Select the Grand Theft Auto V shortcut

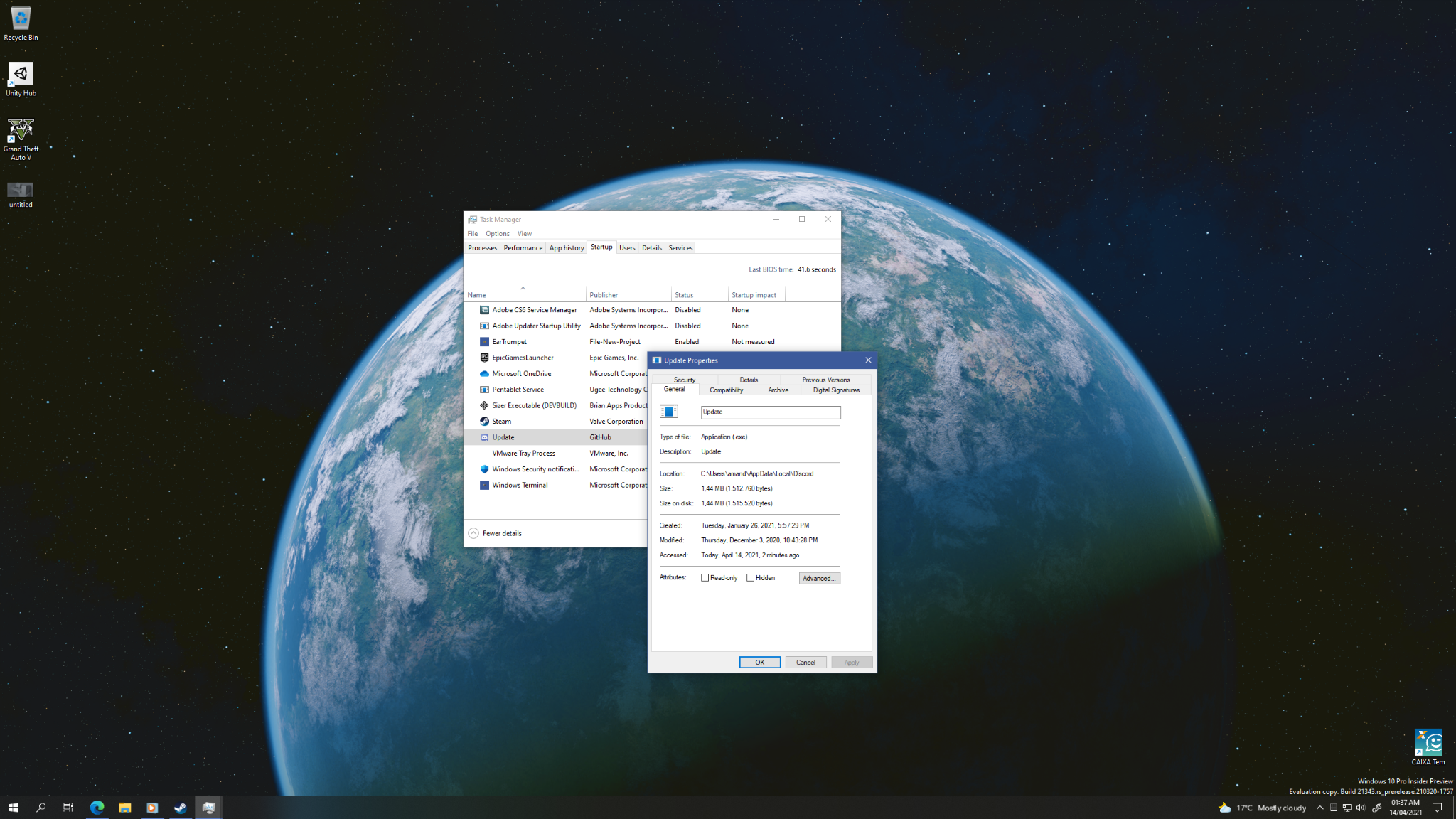pos(21,139)
